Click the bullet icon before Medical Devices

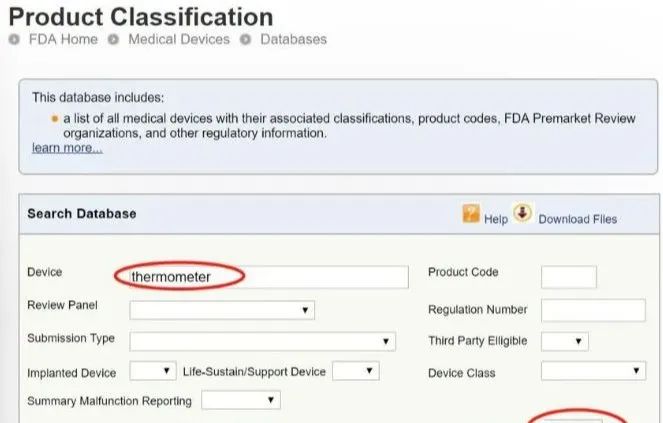[113, 39]
